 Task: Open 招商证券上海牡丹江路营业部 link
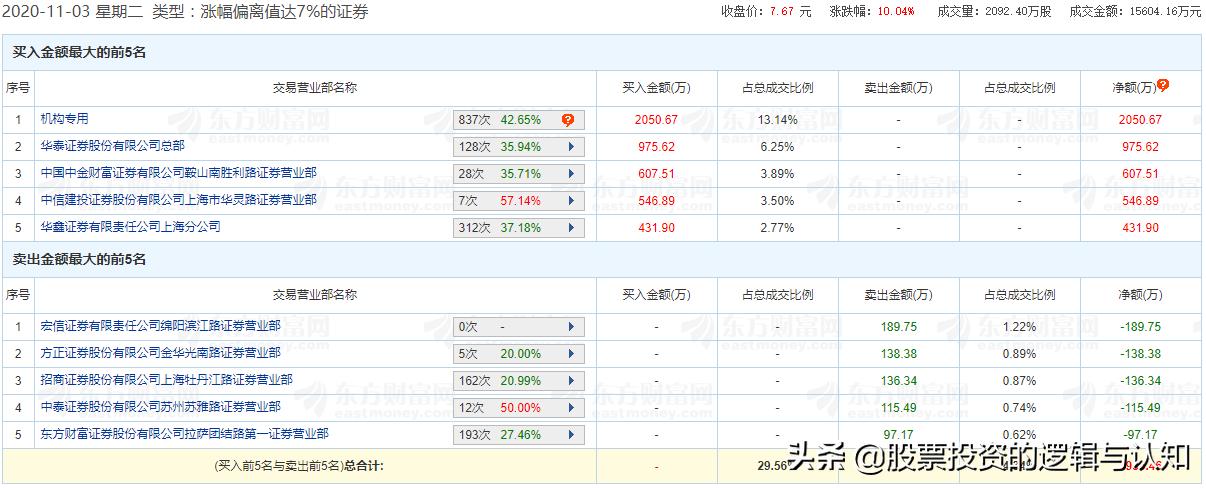(x=166, y=380)
